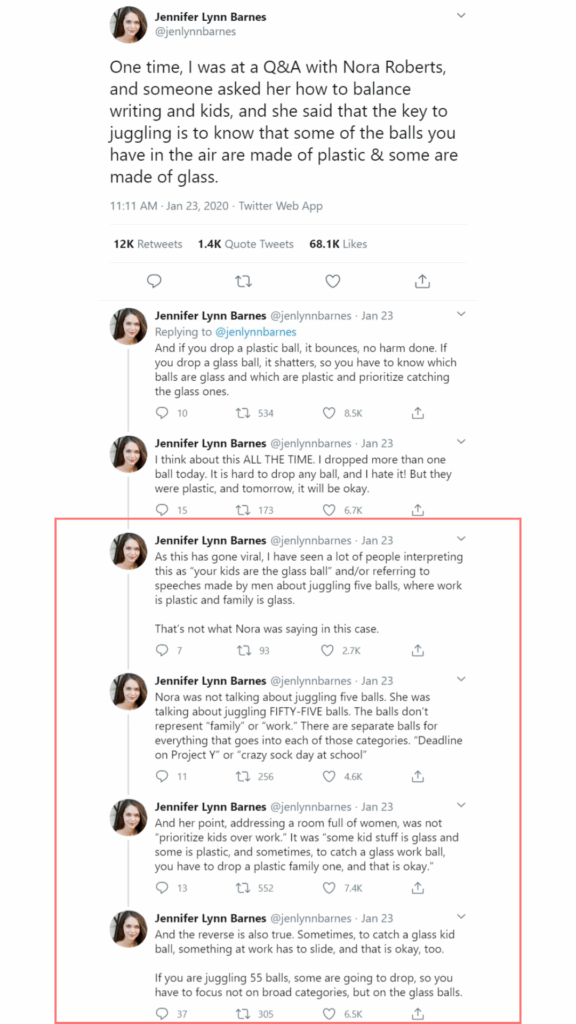The image size is (576, 1024).
Task: View the 68.1K Likes list
Action: (x=338, y=244)
